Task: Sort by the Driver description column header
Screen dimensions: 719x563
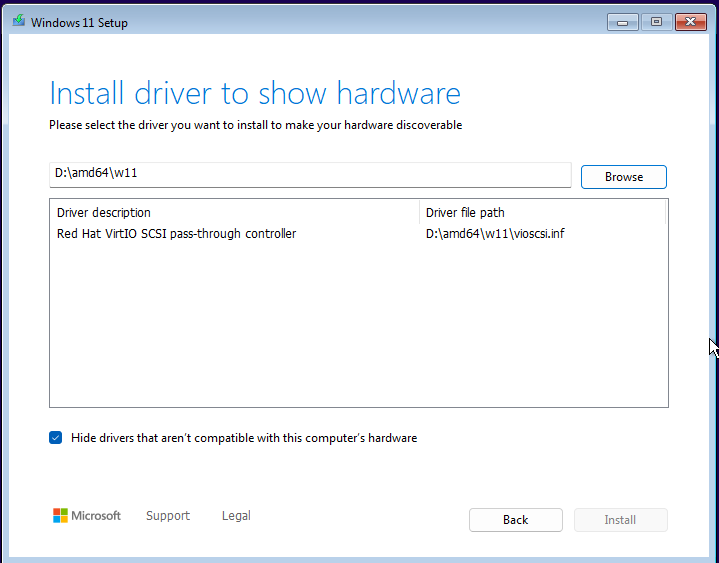Action: pos(235,212)
